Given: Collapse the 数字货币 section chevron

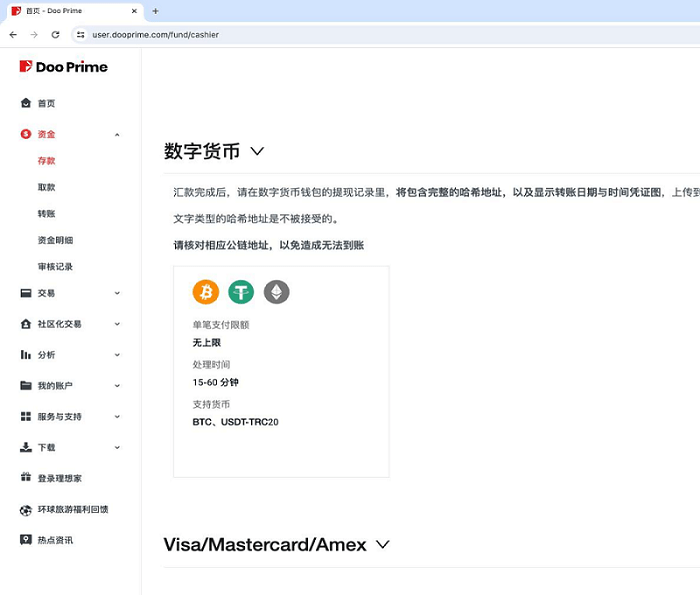Looking at the screenshot, I should (257, 151).
